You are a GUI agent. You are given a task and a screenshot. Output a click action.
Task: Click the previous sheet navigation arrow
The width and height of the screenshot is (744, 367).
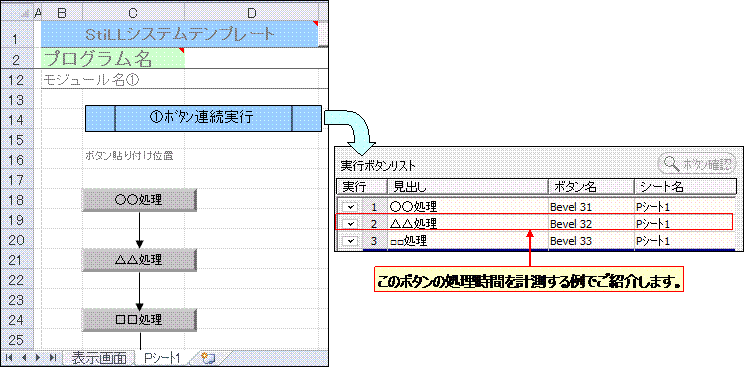(x=23, y=357)
